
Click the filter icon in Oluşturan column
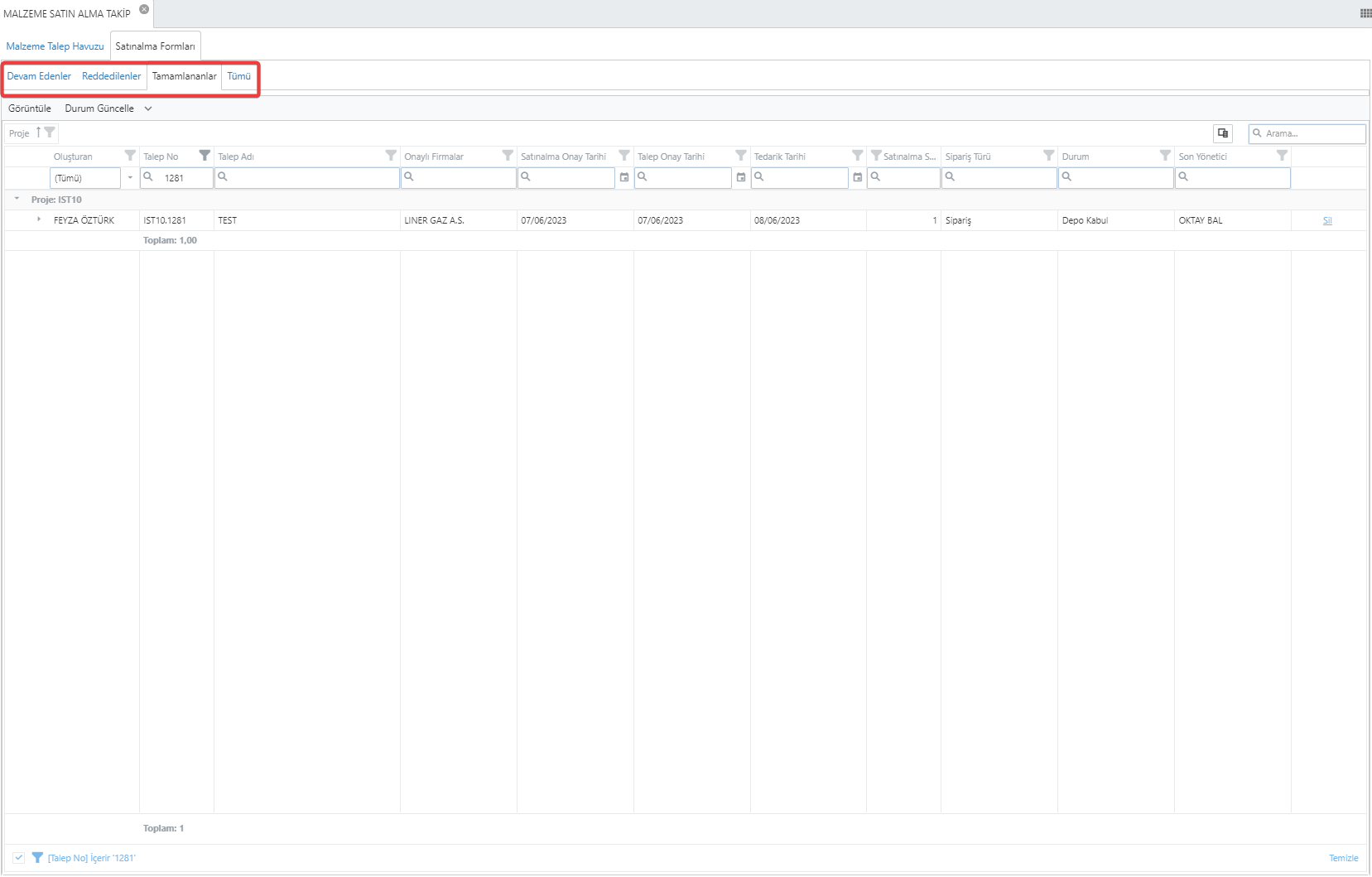pos(130,156)
